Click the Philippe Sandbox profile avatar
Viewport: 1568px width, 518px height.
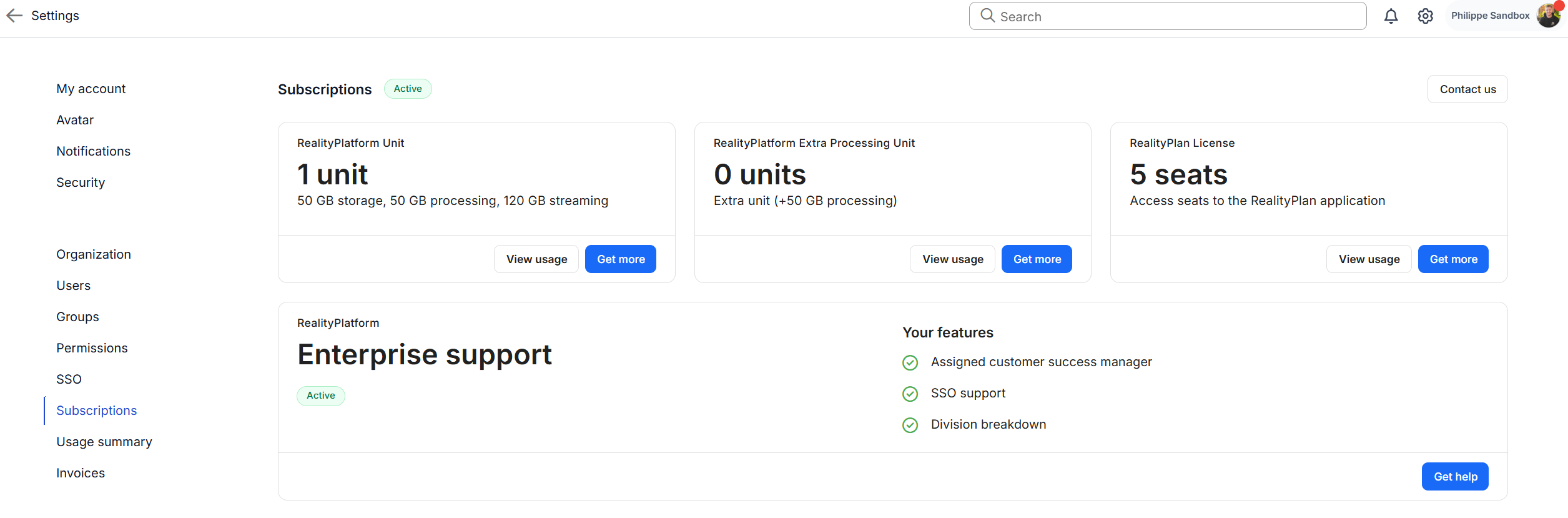coord(1548,16)
